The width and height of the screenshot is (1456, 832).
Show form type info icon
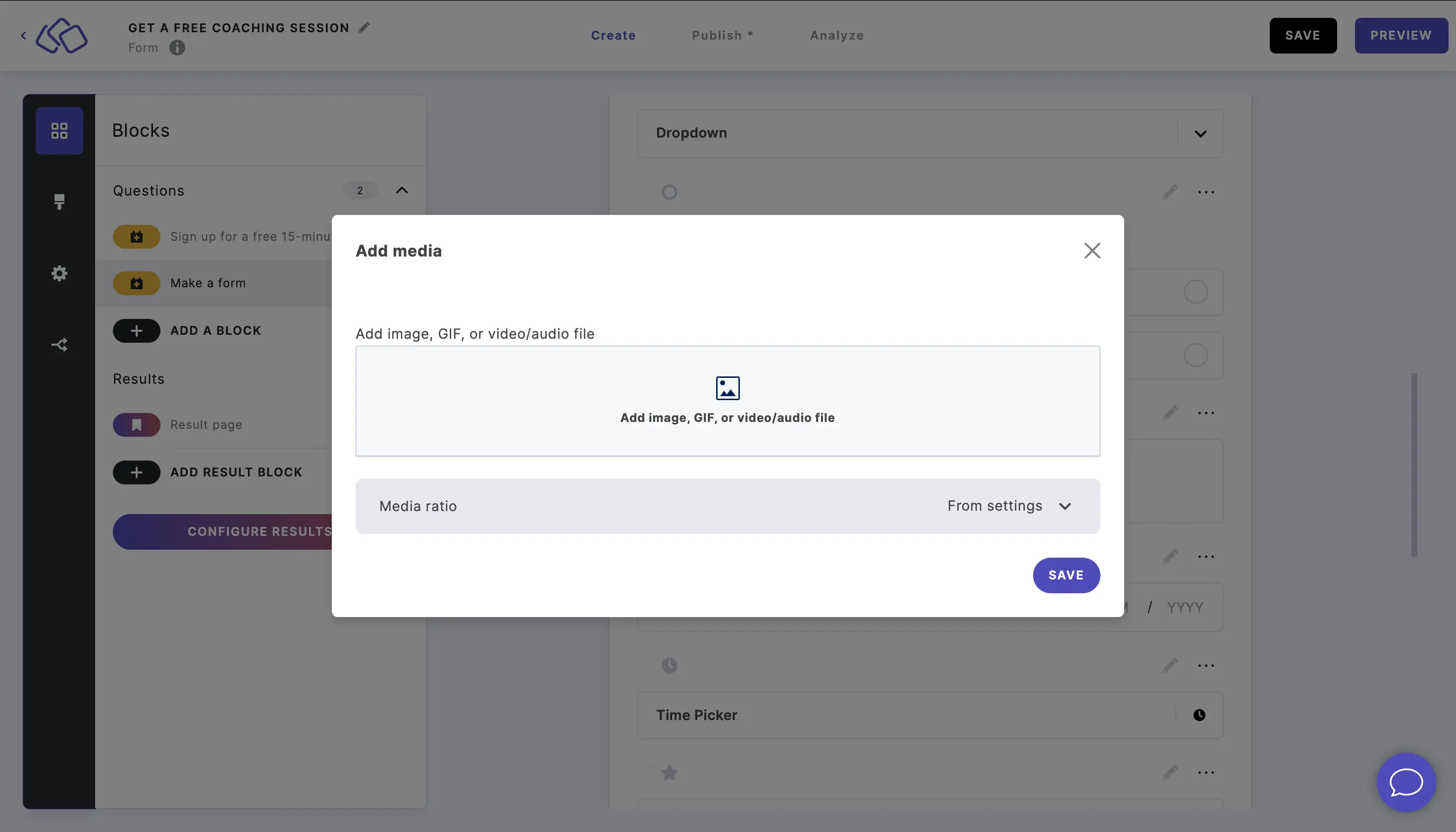click(x=177, y=48)
